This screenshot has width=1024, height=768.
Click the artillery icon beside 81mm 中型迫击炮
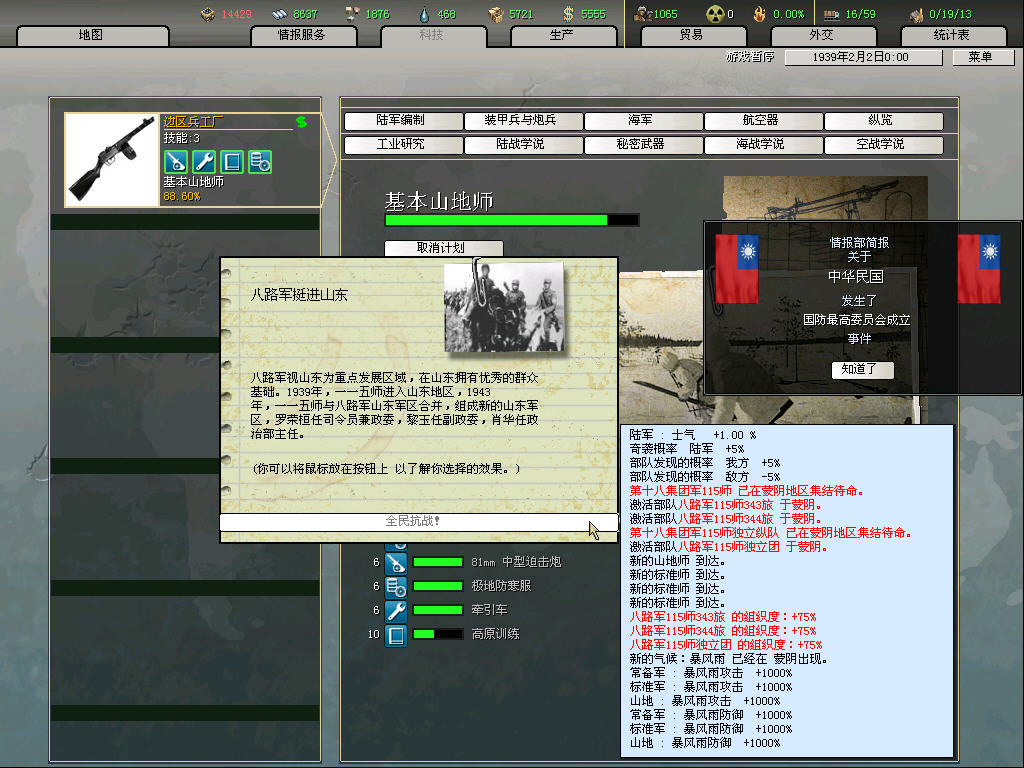396,563
